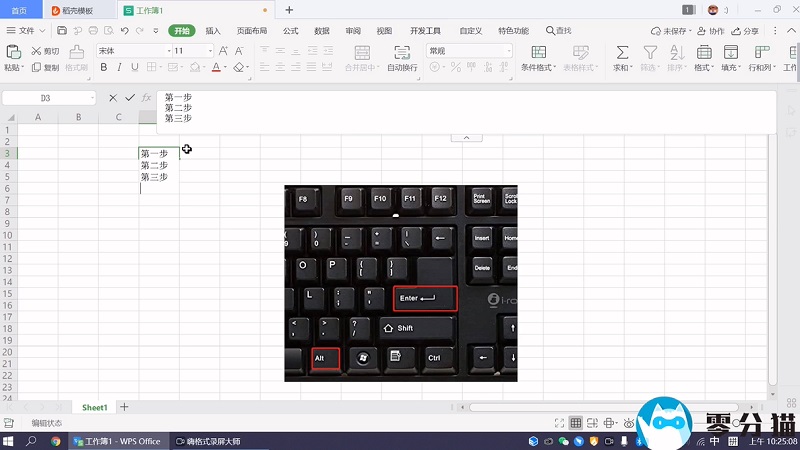Confirm the entry with the formula bar checkmark
Image resolution: width=800 pixels, height=450 pixels.
coord(130,98)
